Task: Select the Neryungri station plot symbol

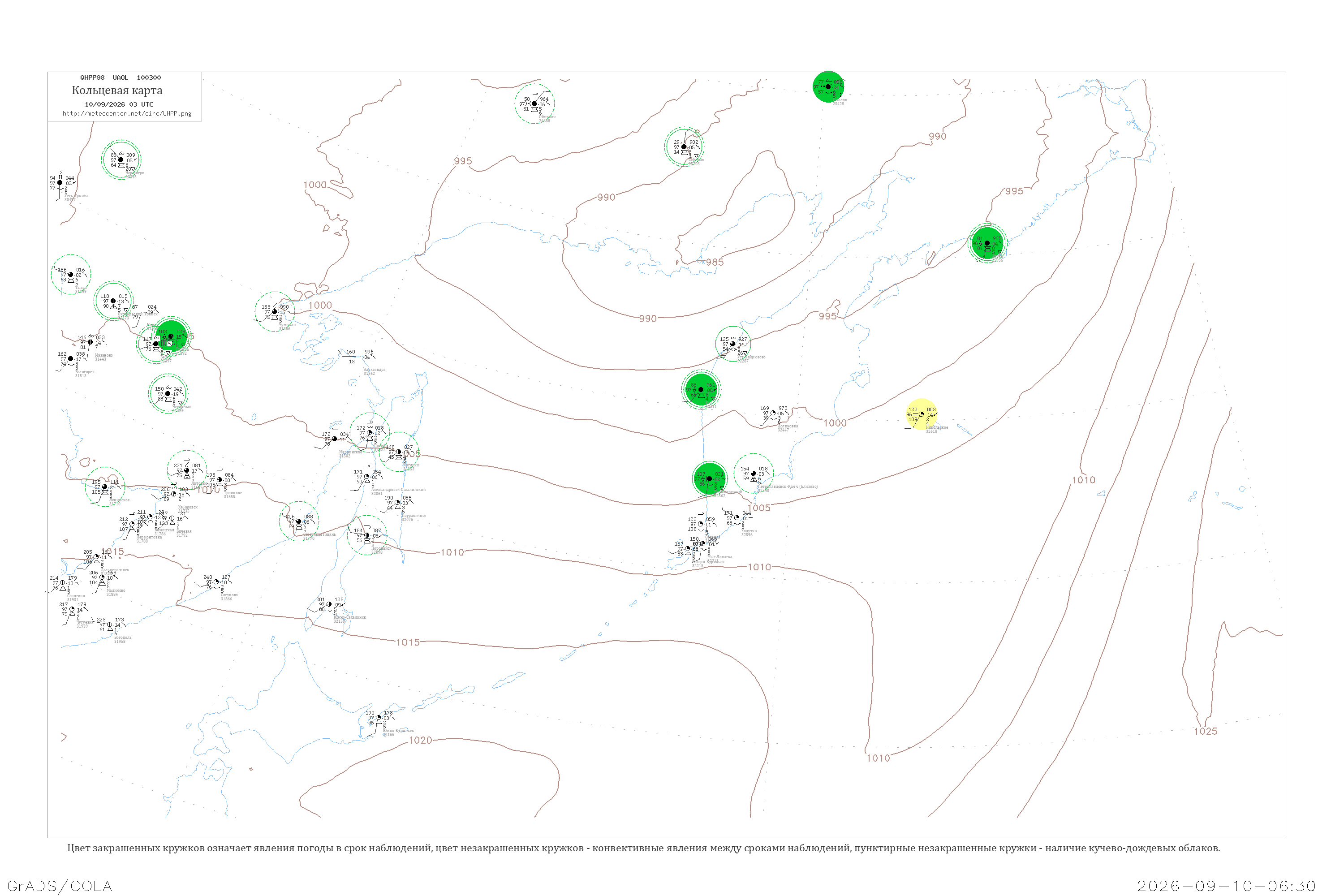Action: point(121,159)
